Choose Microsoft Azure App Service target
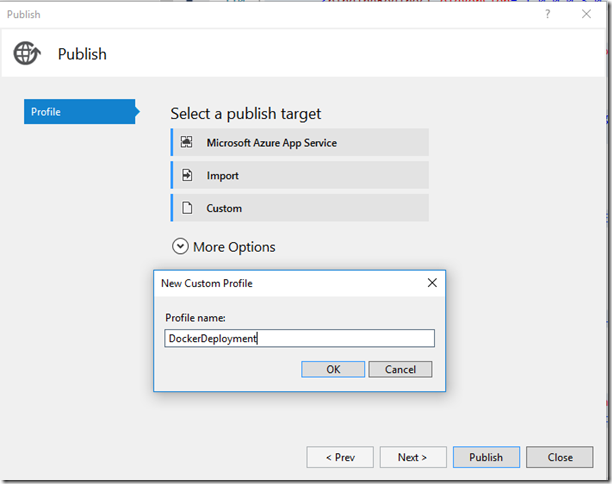The width and height of the screenshot is (612, 484). (300, 142)
